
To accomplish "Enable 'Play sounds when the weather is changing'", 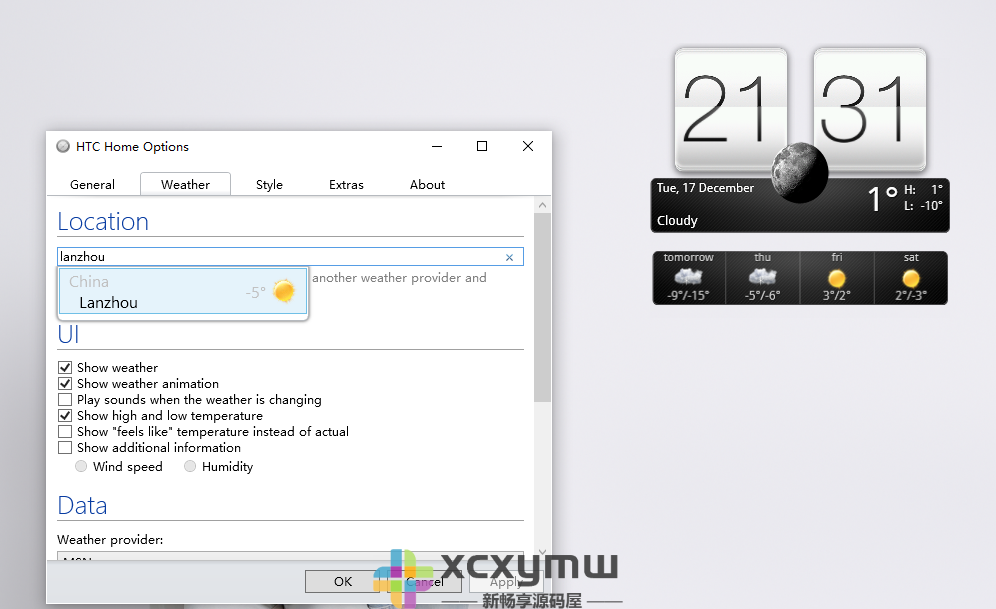I will 65,399.
